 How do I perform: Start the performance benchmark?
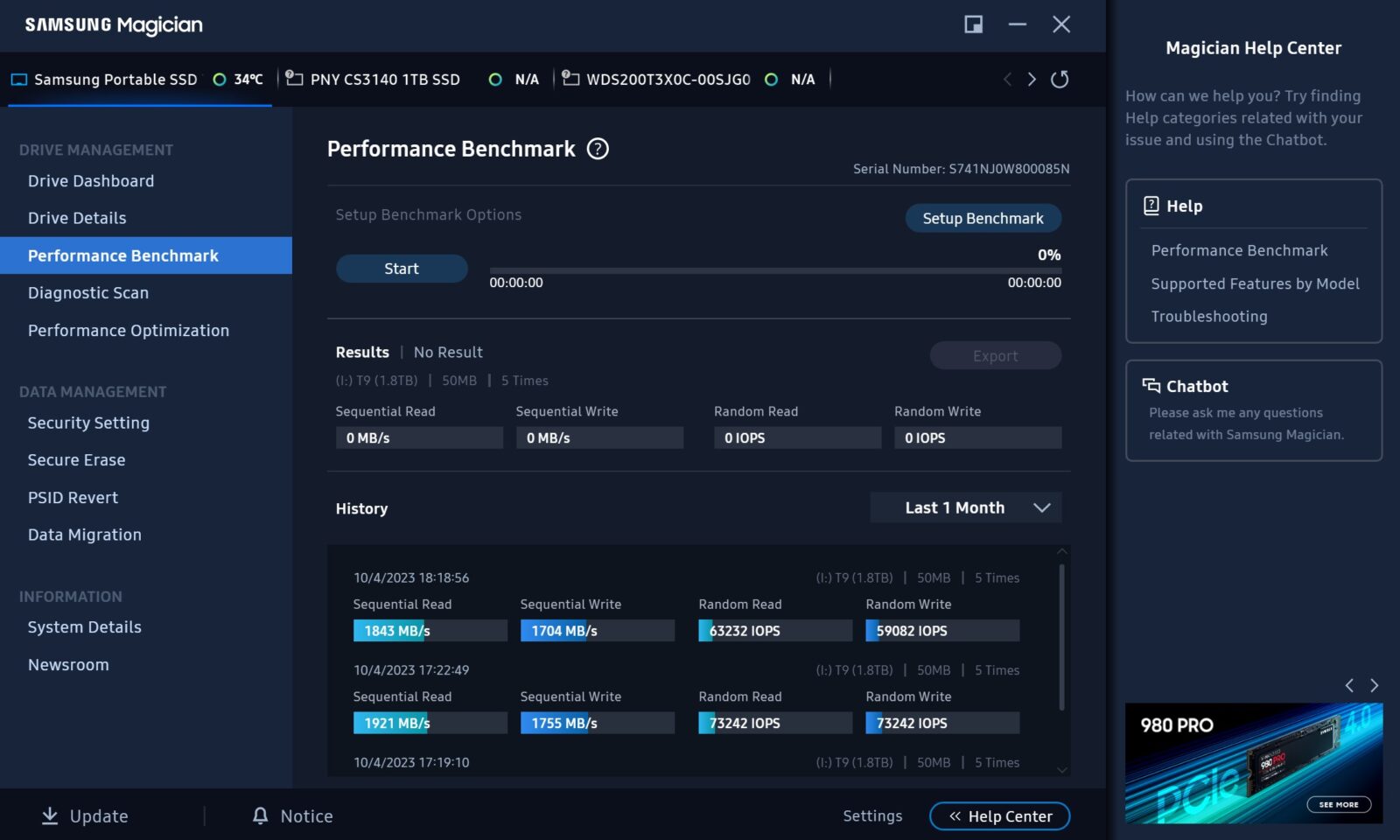[402, 269]
